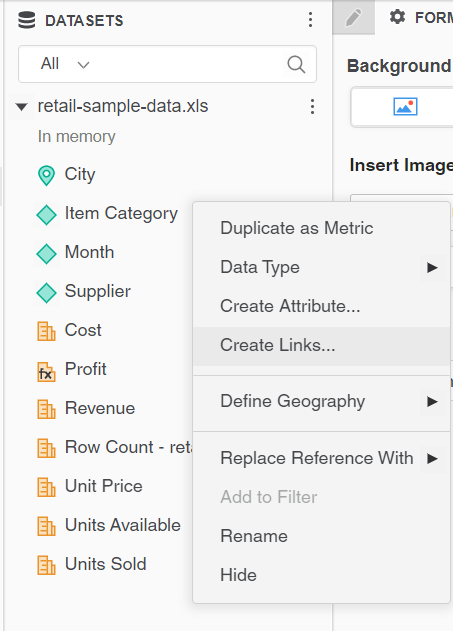Click the search magnifier icon in datasets

point(297,64)
